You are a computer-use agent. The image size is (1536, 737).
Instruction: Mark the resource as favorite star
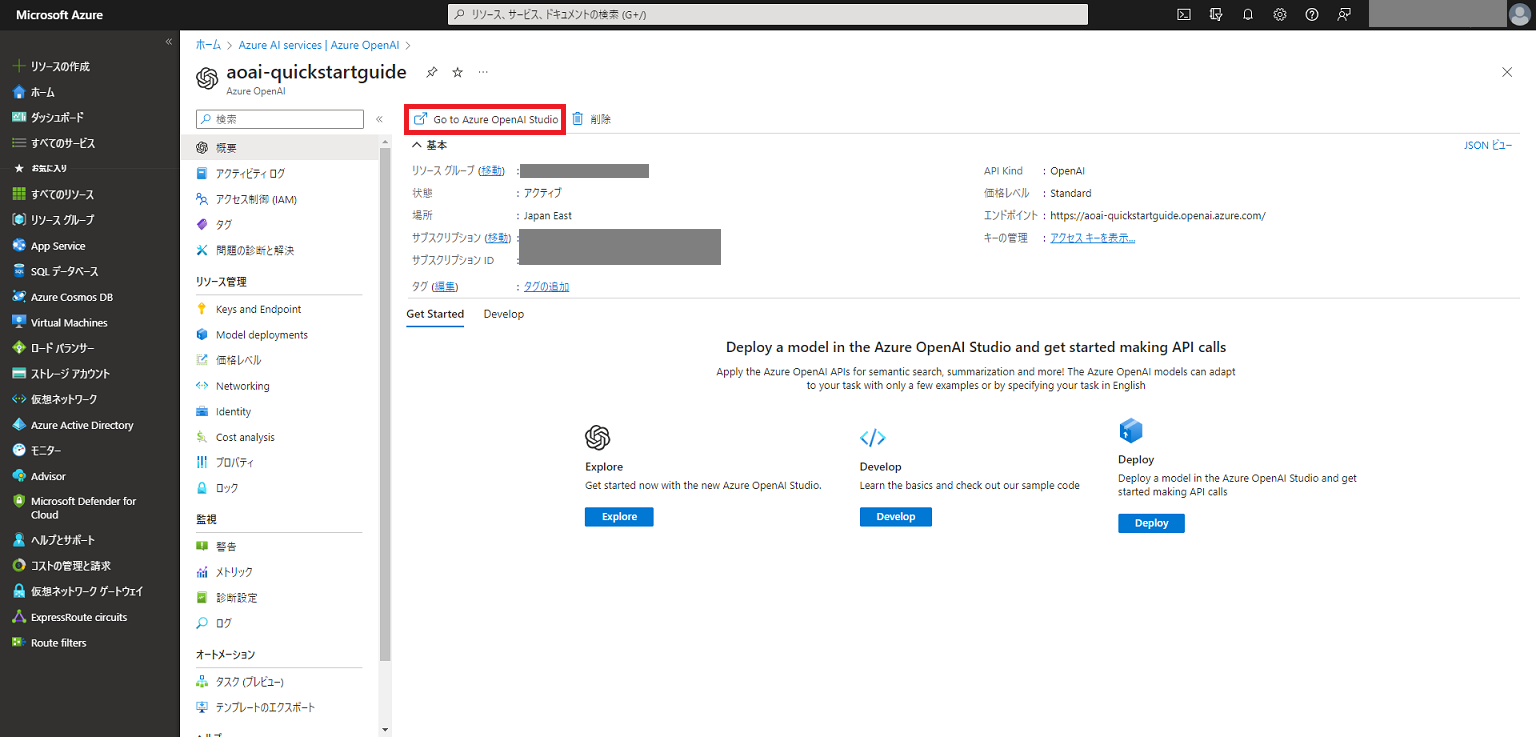click(458, 73)
